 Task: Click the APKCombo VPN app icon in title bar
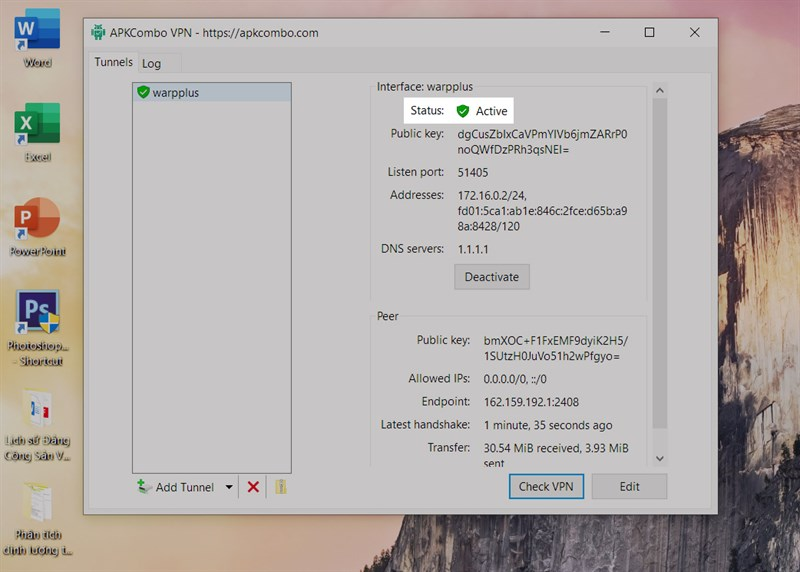coord(98,32)
